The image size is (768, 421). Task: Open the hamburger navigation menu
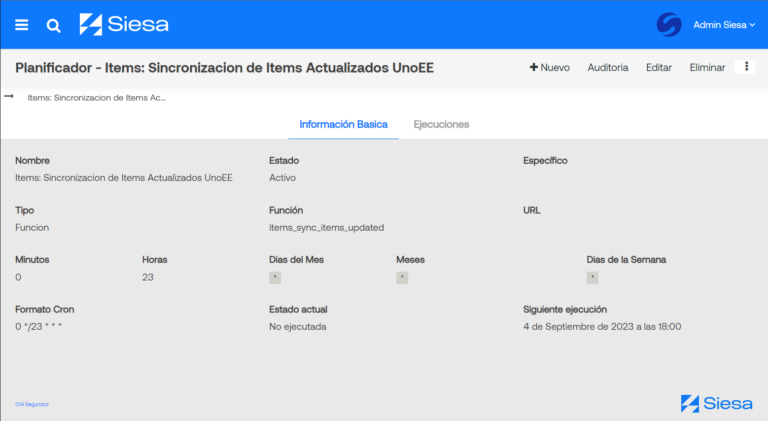[x=22, y=24]
